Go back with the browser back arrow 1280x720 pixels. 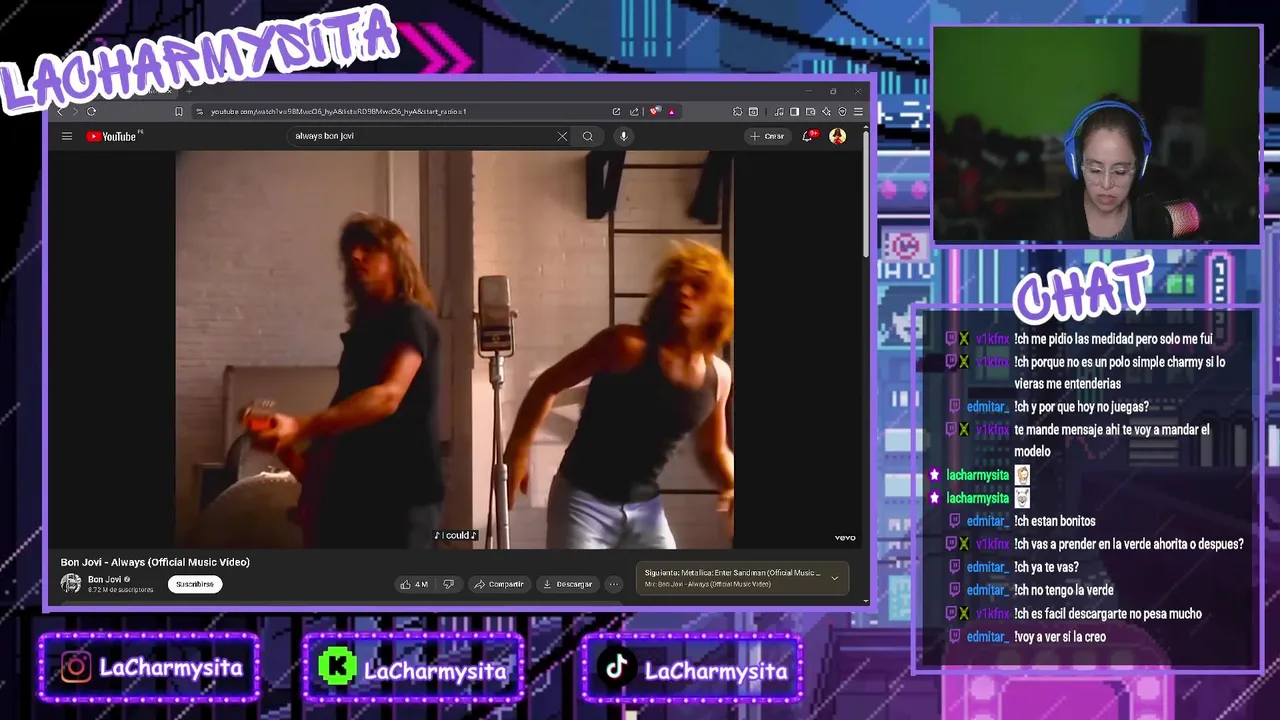point(60,111)
